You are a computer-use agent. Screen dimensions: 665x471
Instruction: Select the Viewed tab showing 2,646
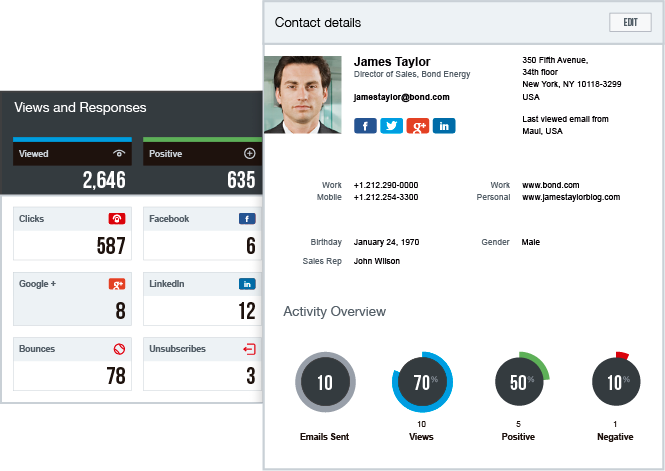(72, 166)
